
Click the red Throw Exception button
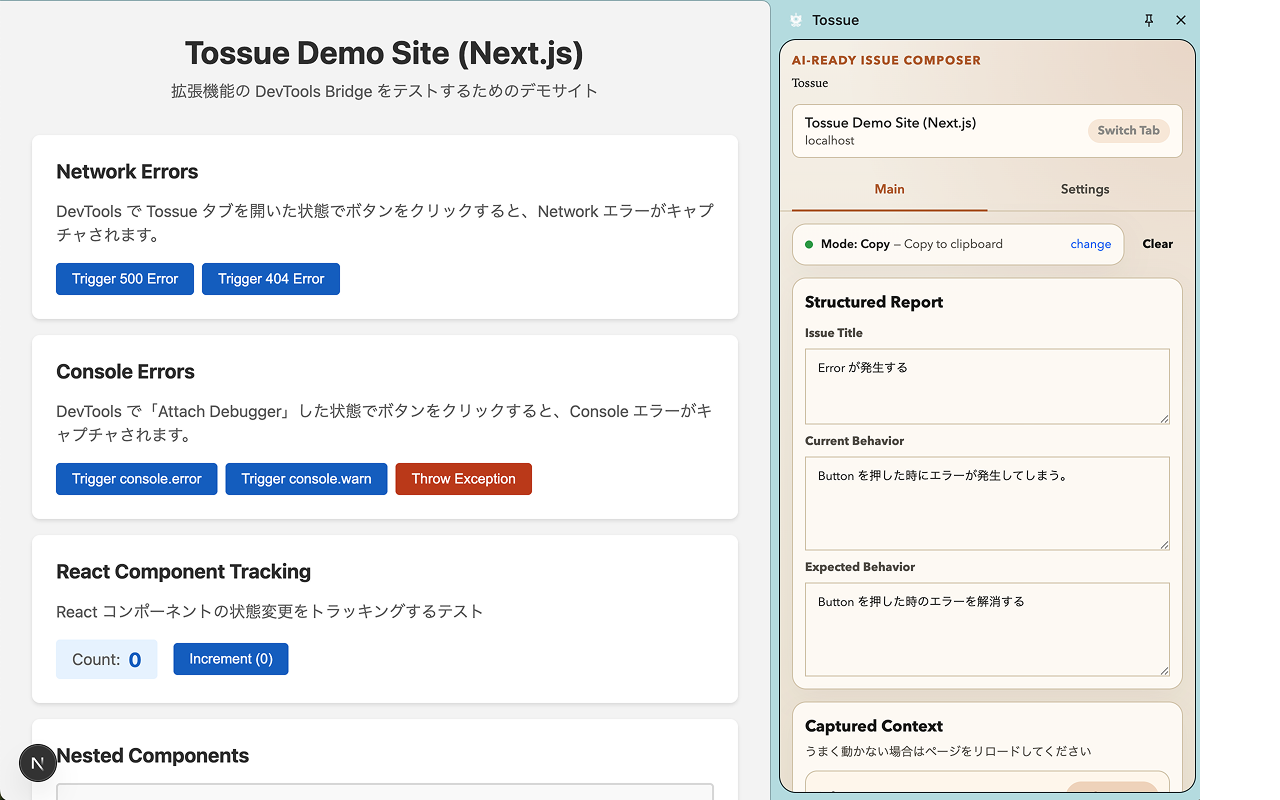pos(464,479)
